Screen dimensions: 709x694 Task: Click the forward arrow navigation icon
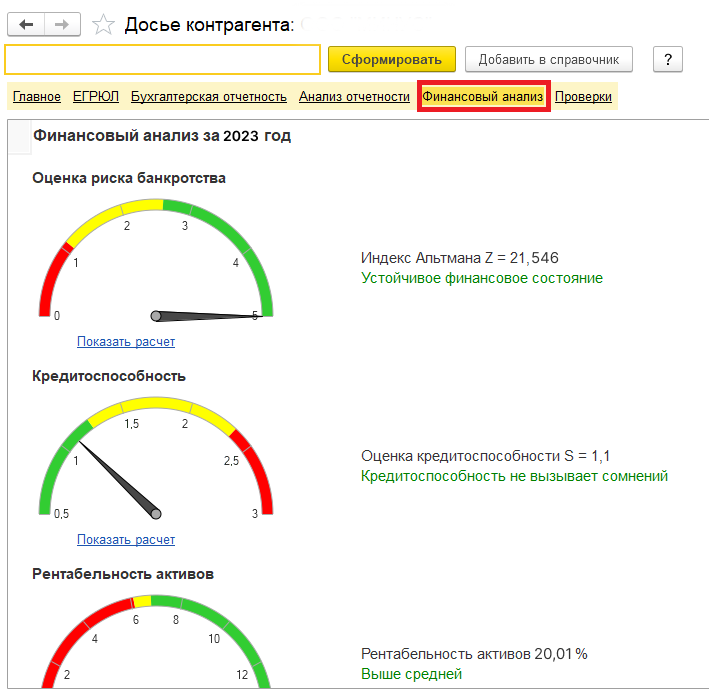point(62,24)
